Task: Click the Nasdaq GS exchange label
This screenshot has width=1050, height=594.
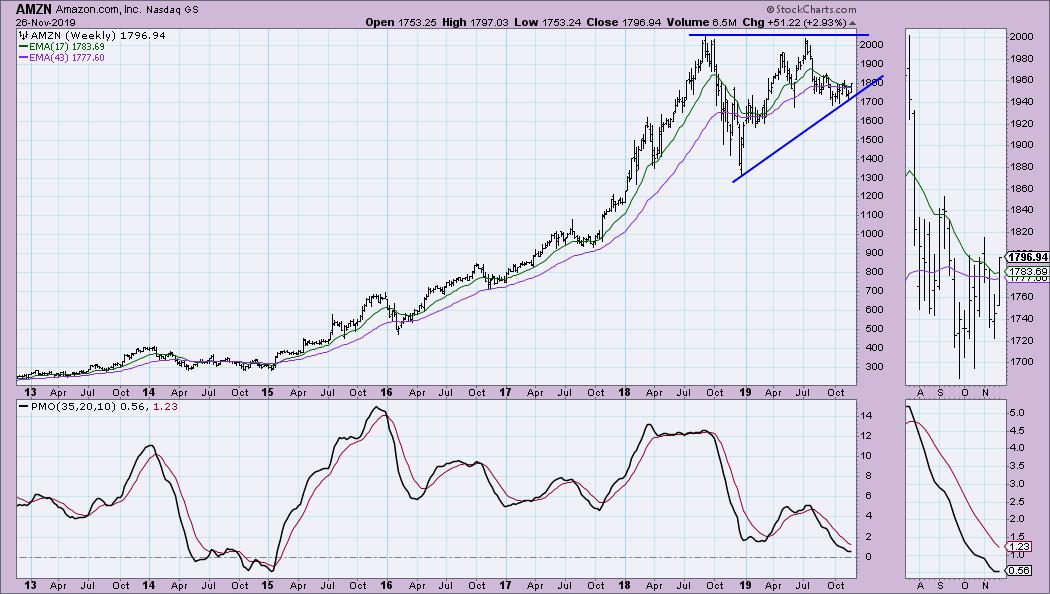Action: tap(172, 10)
